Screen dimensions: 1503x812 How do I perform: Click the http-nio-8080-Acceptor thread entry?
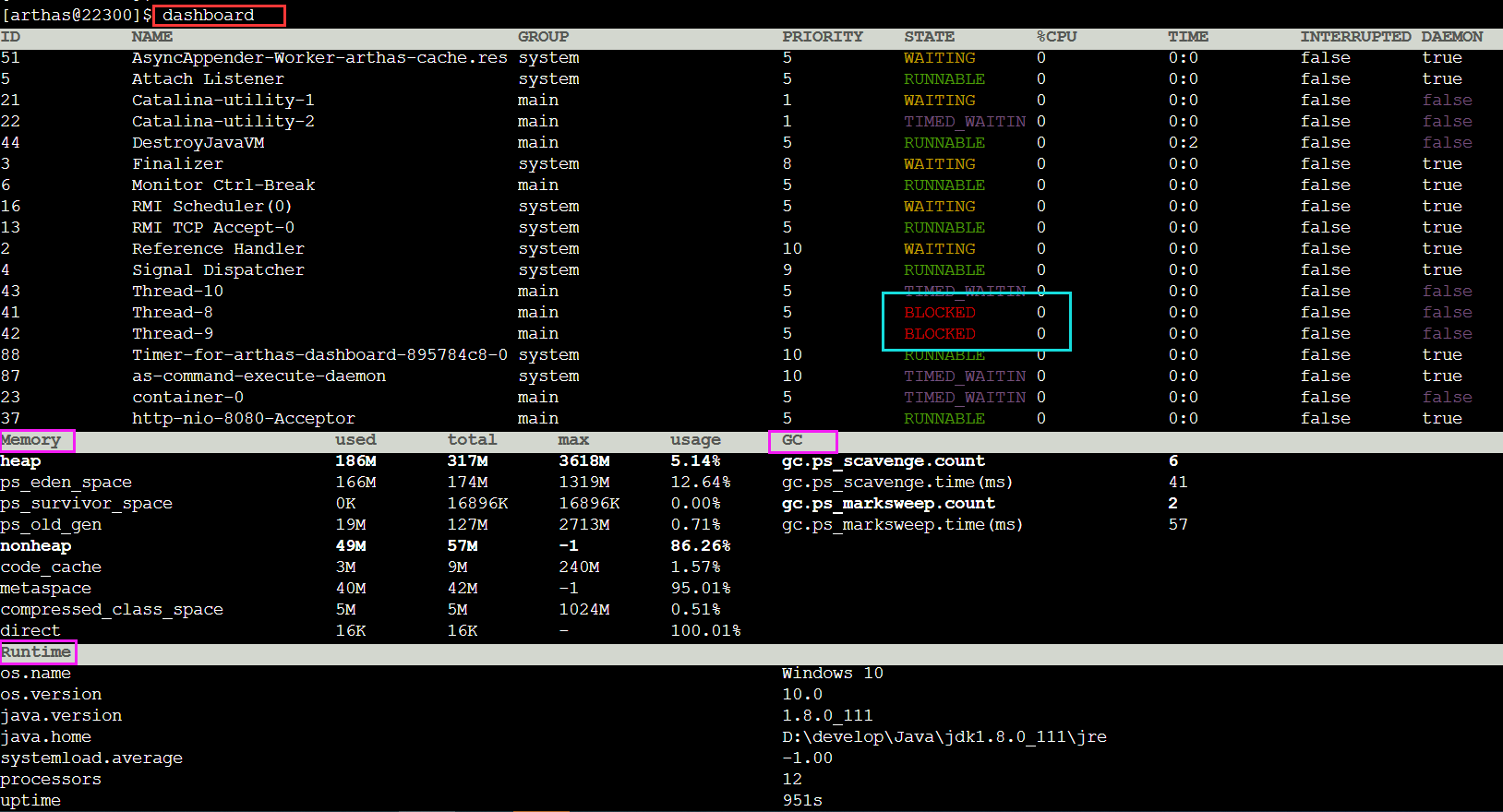(x=243, y=419)
